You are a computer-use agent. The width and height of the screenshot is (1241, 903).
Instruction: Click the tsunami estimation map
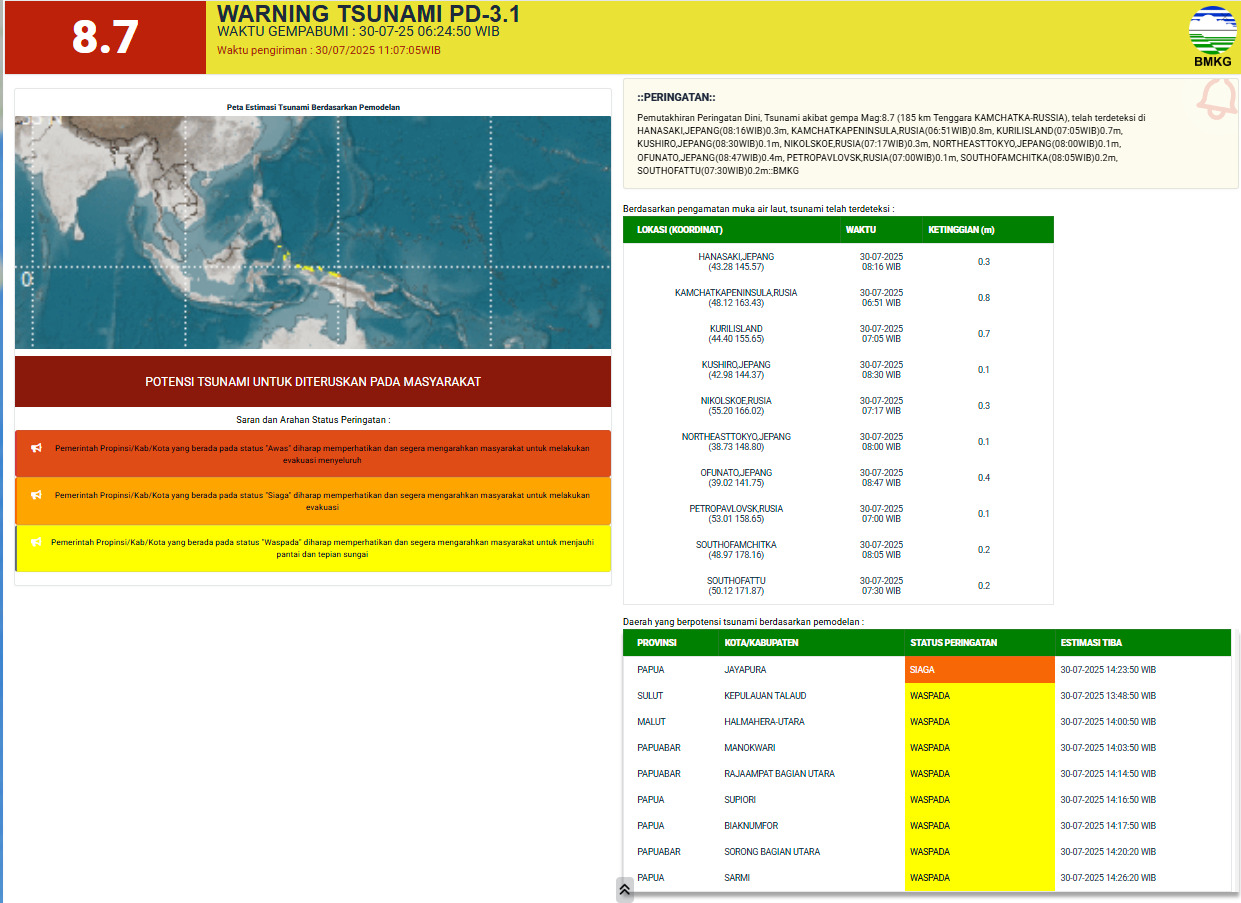pos(312,232)
